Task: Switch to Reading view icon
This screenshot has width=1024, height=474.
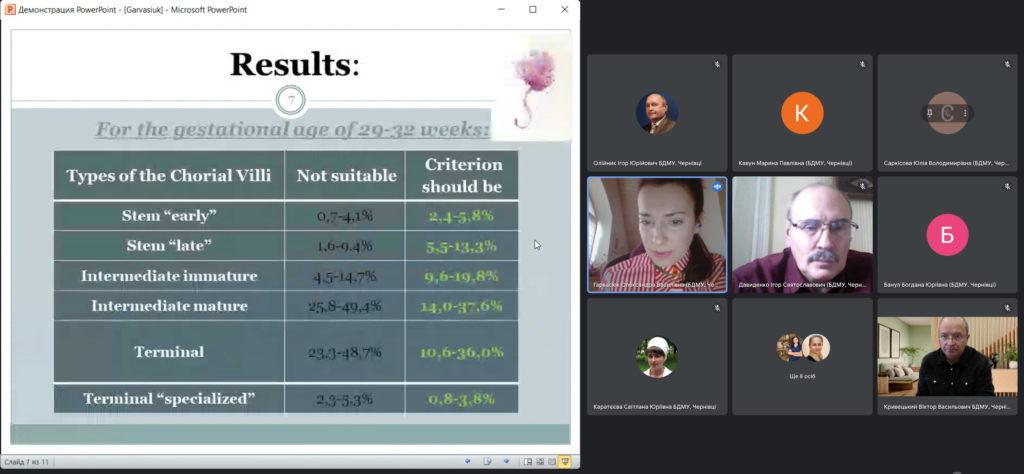Action: pos(552,461)
